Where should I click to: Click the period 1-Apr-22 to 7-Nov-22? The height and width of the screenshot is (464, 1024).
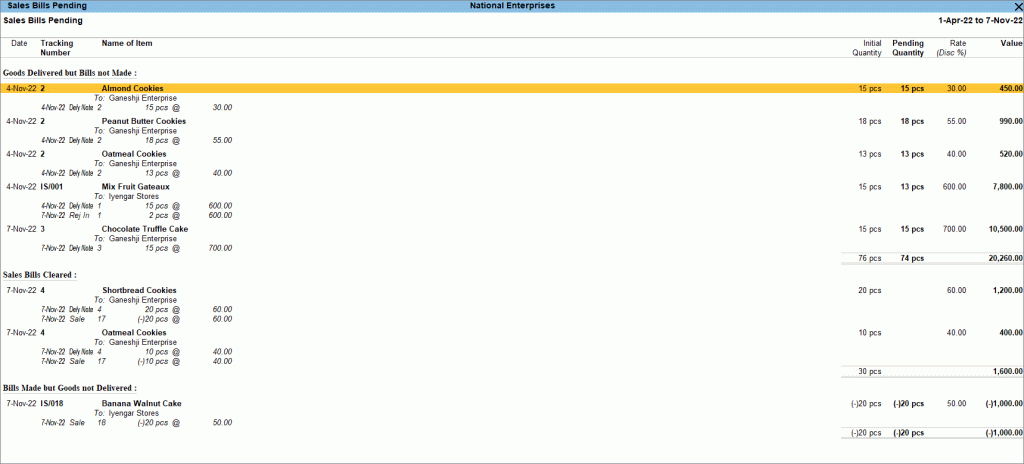pyautogui.click(x=980, y=20)
